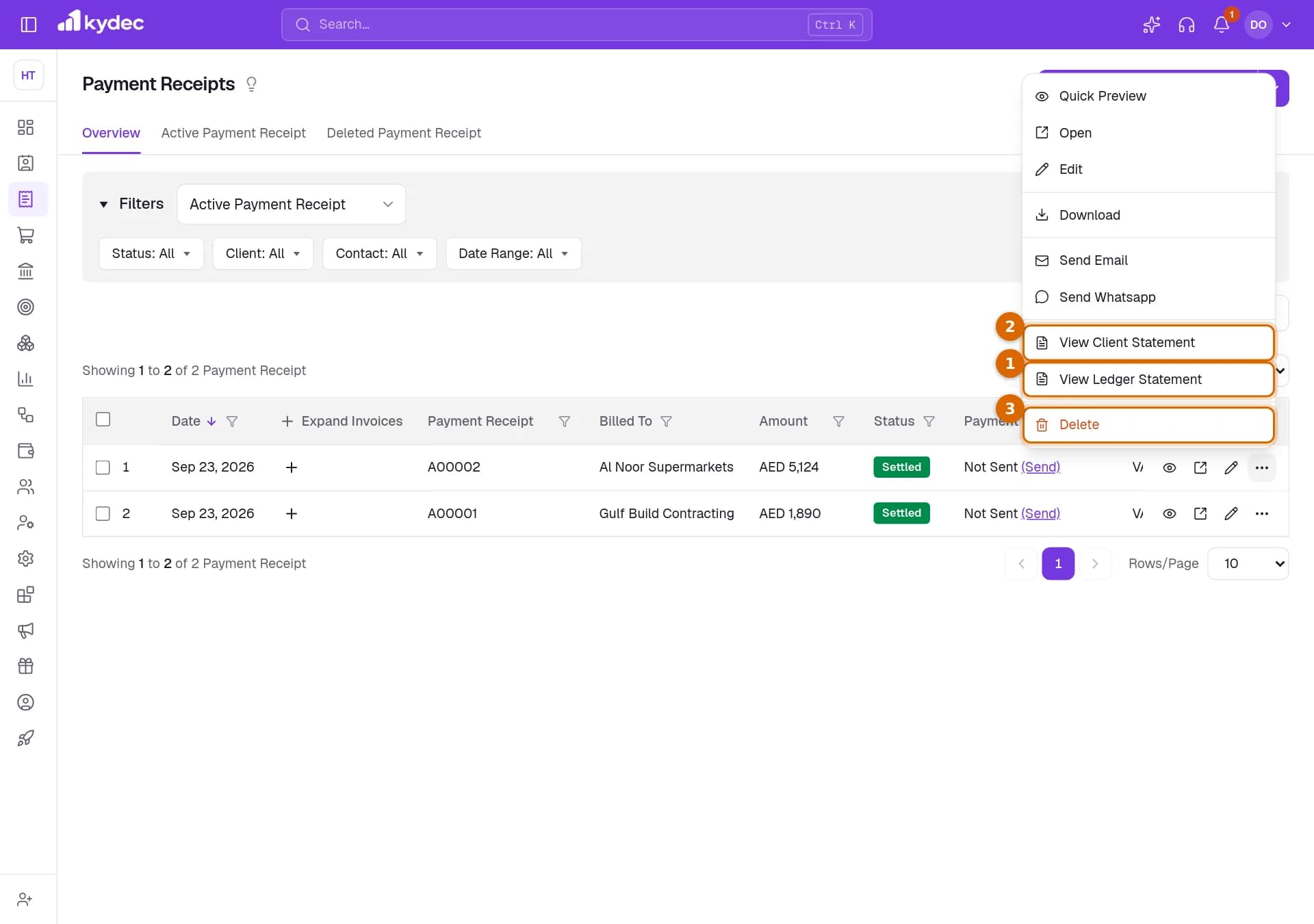
Task: Quick preview eye icon for A00002
Action: pyautogui.click(x=1169, y=467)
